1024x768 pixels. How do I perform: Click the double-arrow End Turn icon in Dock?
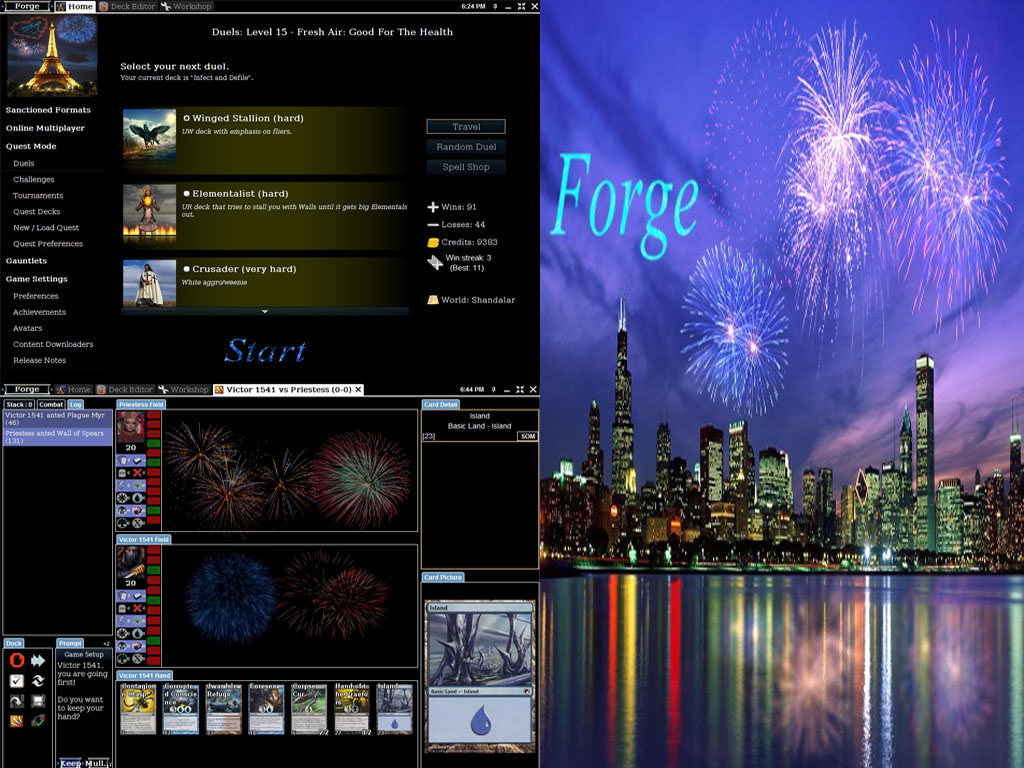[x=38, y=660]
